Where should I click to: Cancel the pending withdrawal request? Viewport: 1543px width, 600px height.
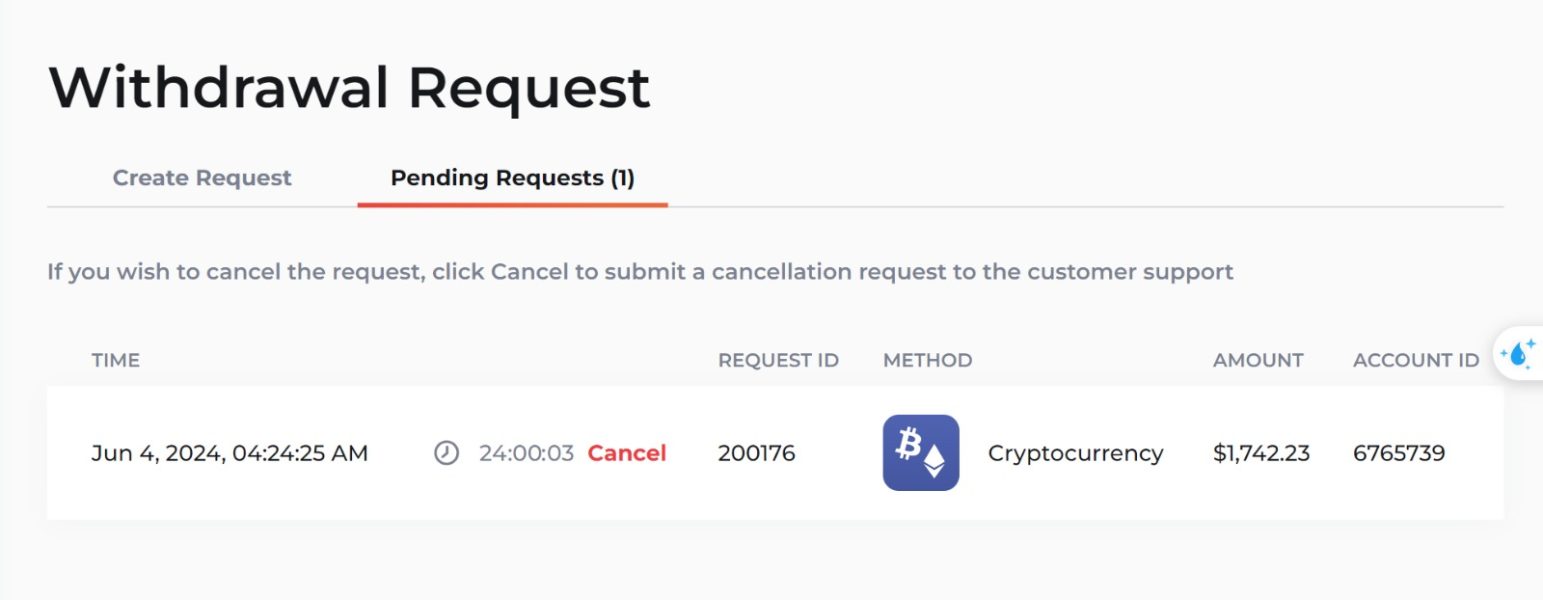click(627, 453)
